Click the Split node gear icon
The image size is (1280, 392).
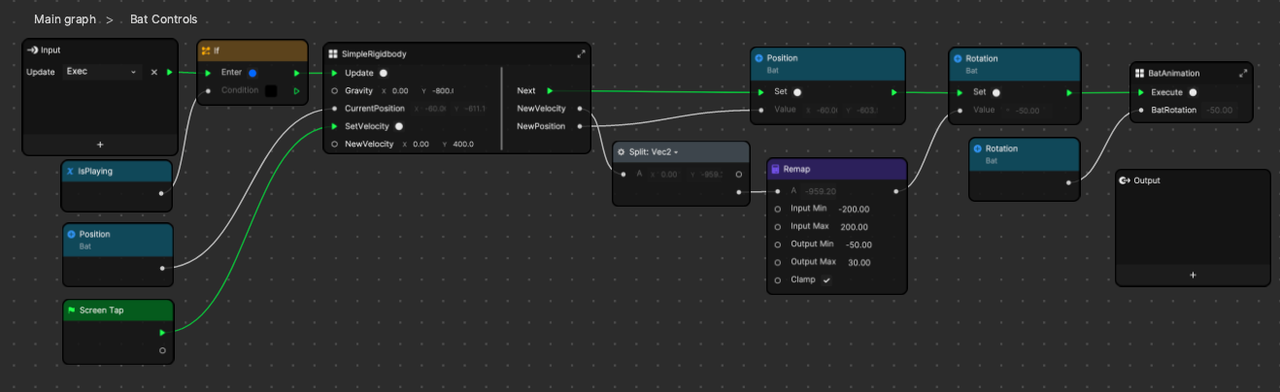(621, 152)
